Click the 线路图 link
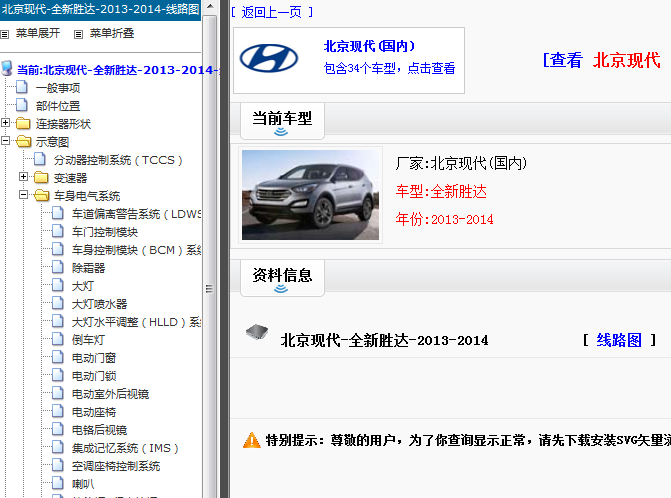 [x=619, y=340]
